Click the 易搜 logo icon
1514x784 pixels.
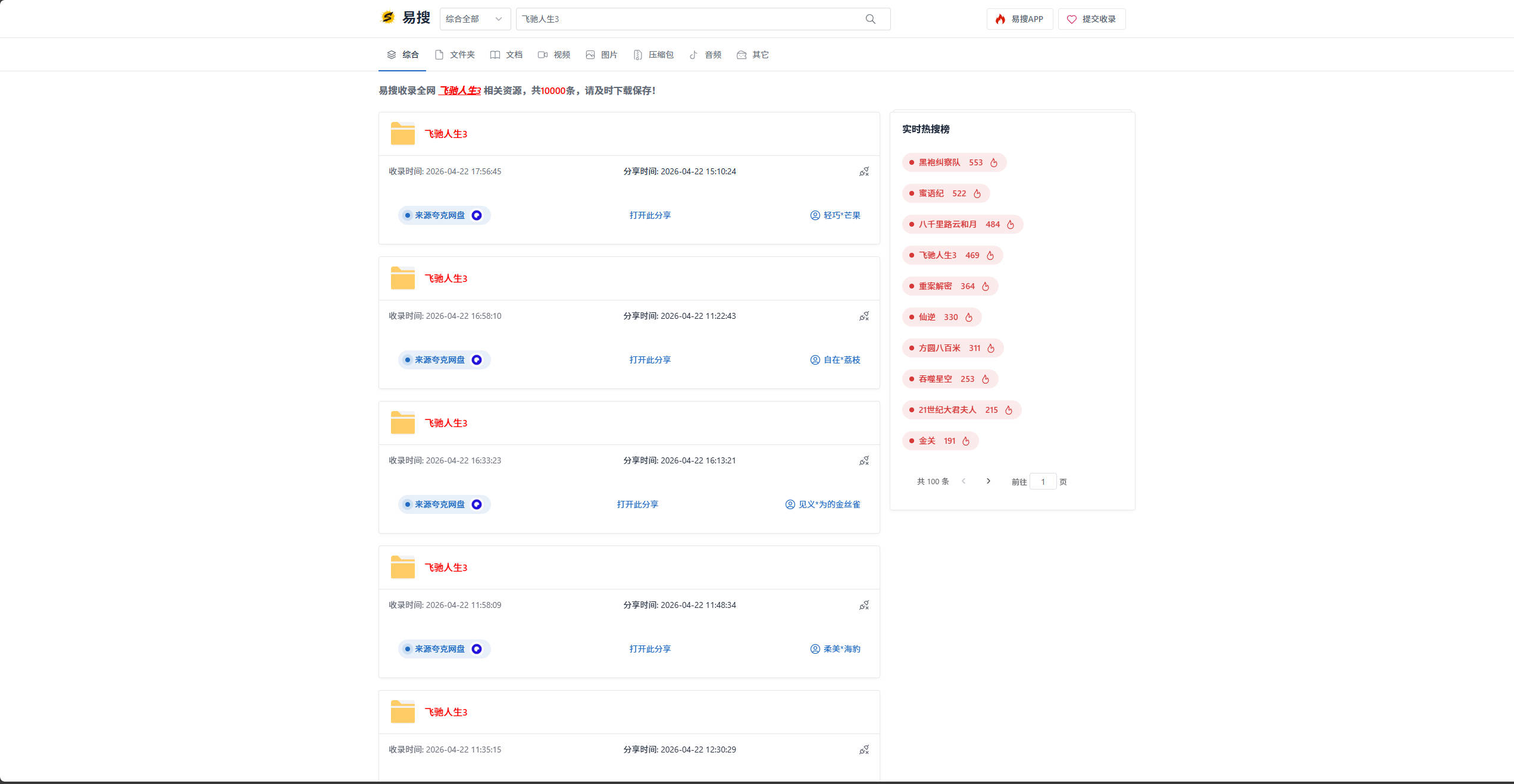click(x=388, y=18)
